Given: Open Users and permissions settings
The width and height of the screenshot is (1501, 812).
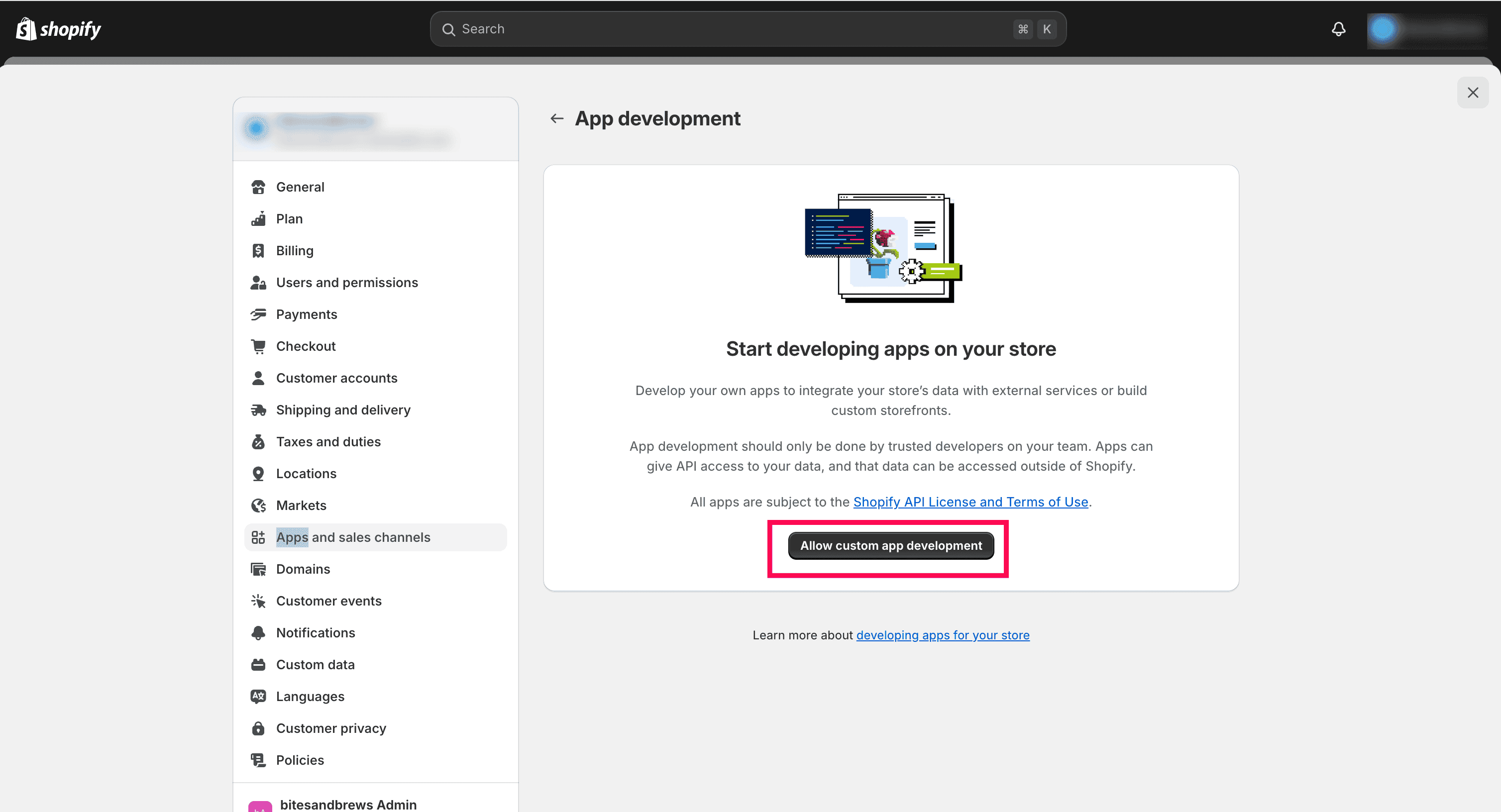Looking at the screenshot, I should [347, 283].
